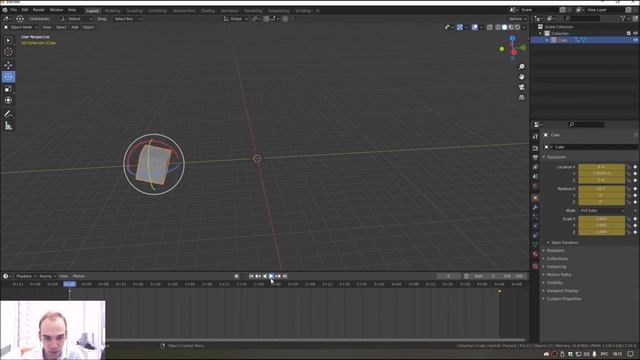
Task: Jump to the first frame
Action: coord(251,276)
